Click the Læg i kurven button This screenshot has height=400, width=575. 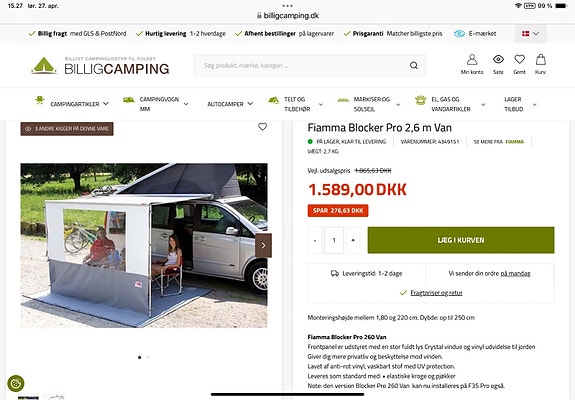click(461, 240)
